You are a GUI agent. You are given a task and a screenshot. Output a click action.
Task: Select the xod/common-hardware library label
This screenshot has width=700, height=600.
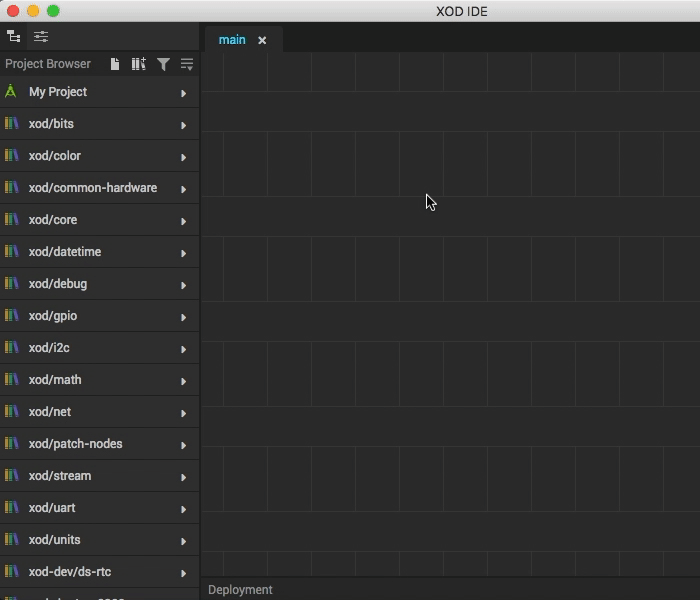[93, 188]
